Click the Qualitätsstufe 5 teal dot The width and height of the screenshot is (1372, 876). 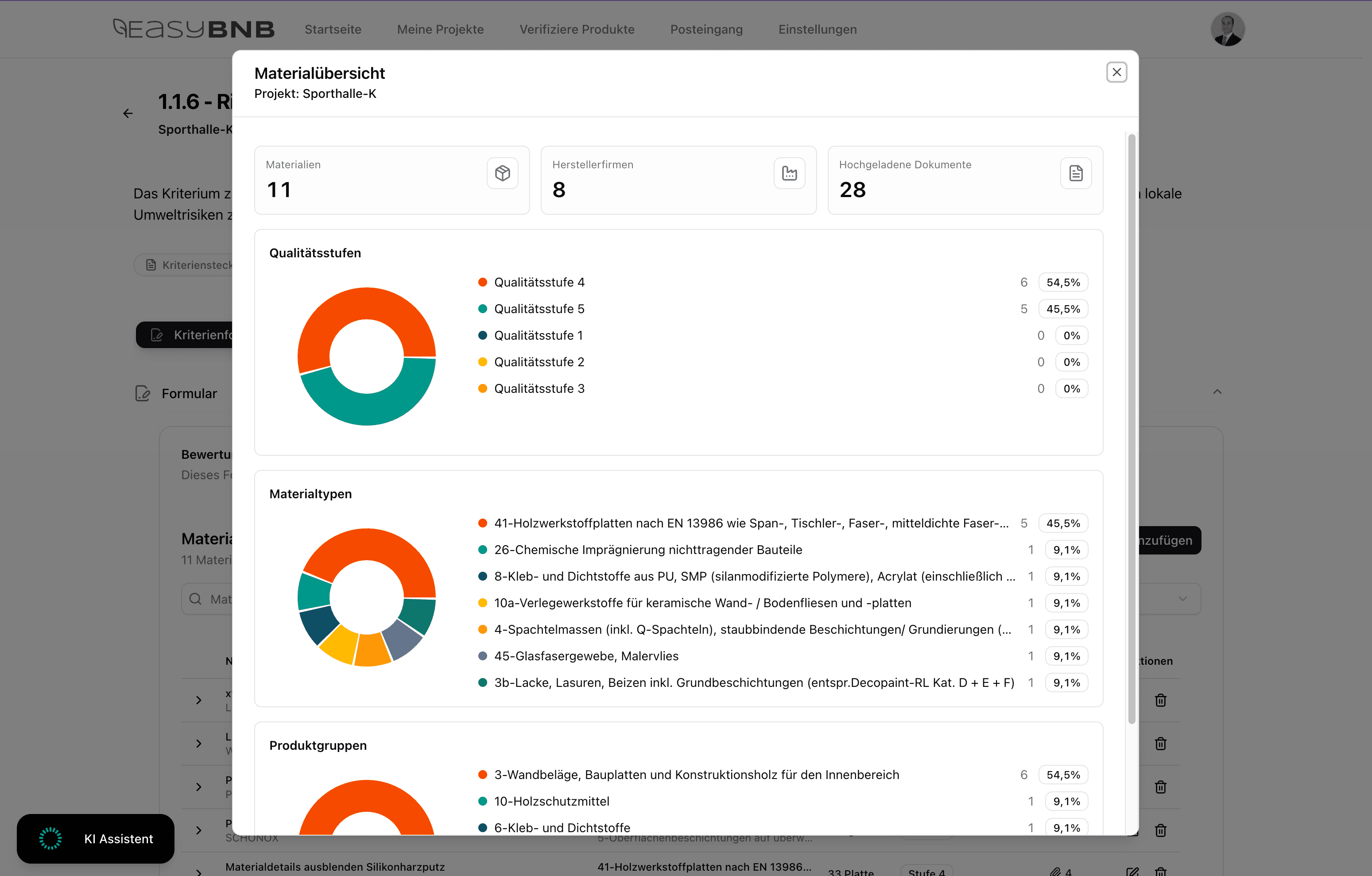(482, 309)
